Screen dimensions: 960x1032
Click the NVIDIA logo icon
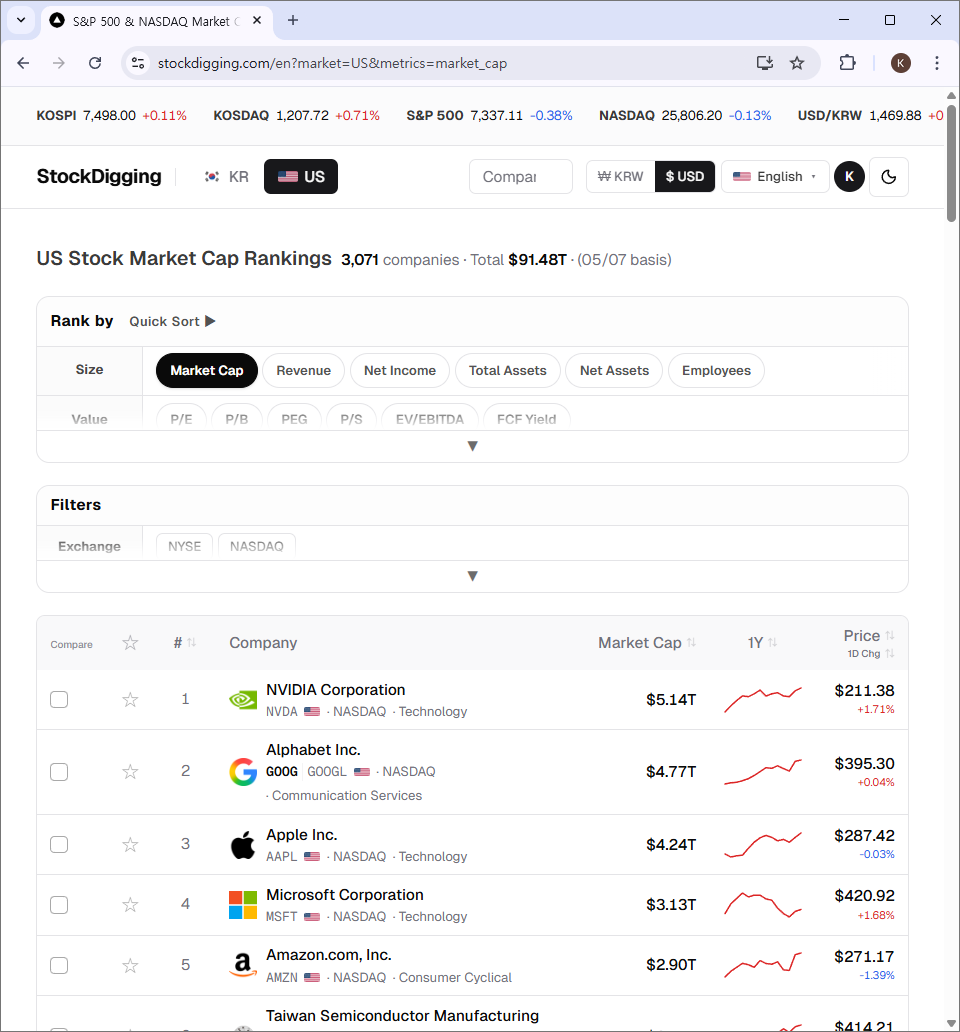[x=243, y=700]
